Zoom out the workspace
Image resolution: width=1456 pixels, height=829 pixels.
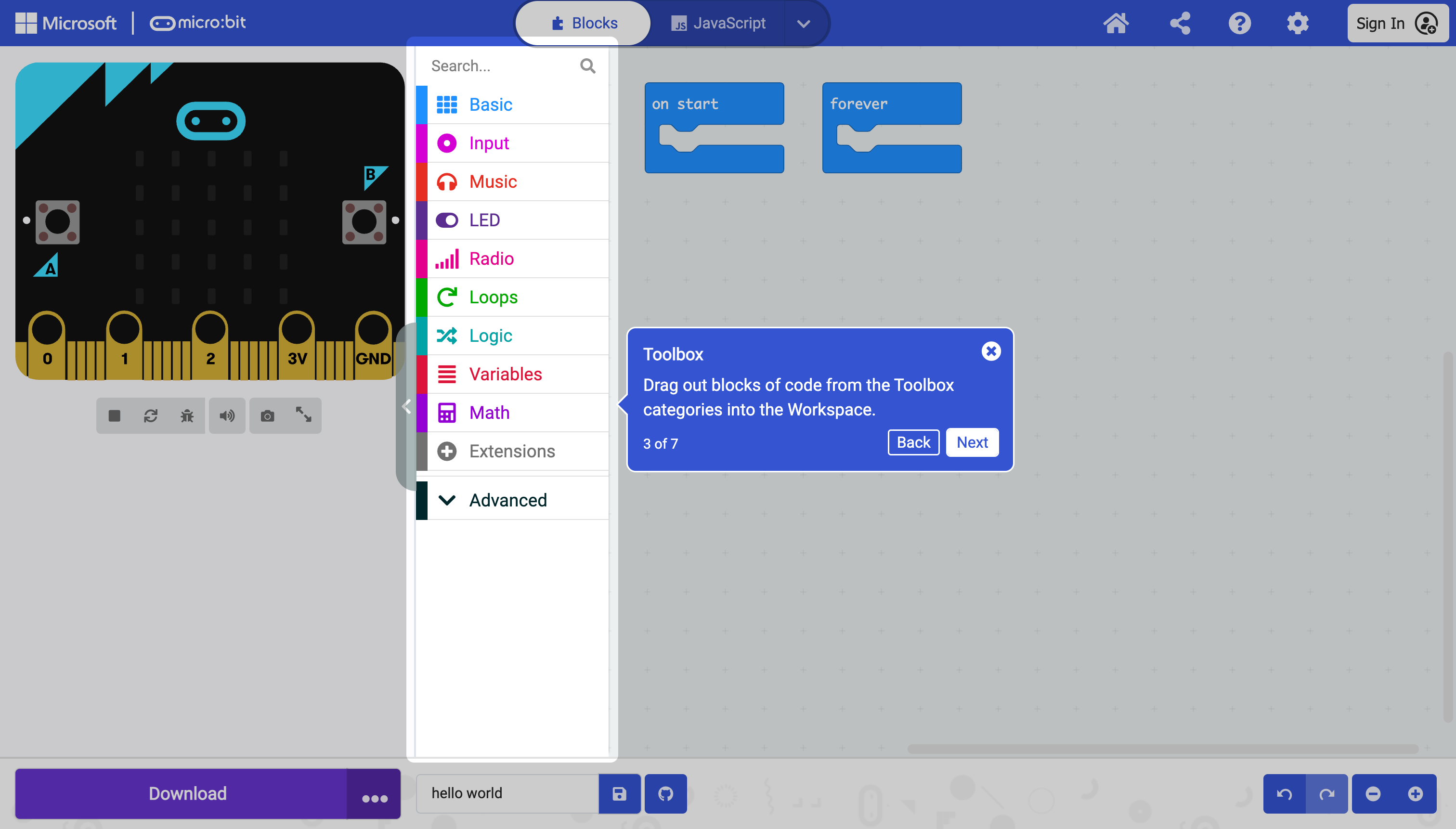(x=1373, y=793)
